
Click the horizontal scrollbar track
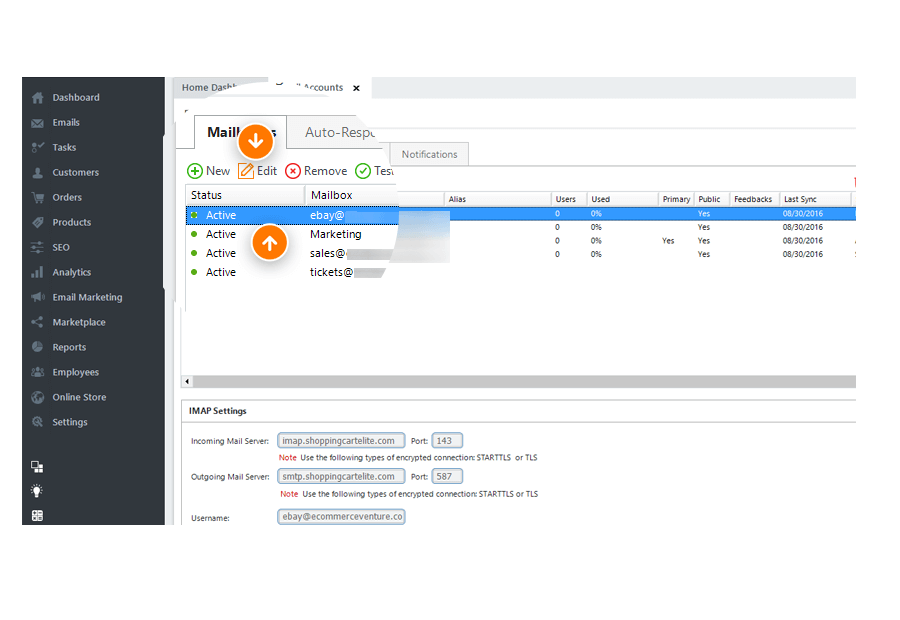[x=524, y=382]
